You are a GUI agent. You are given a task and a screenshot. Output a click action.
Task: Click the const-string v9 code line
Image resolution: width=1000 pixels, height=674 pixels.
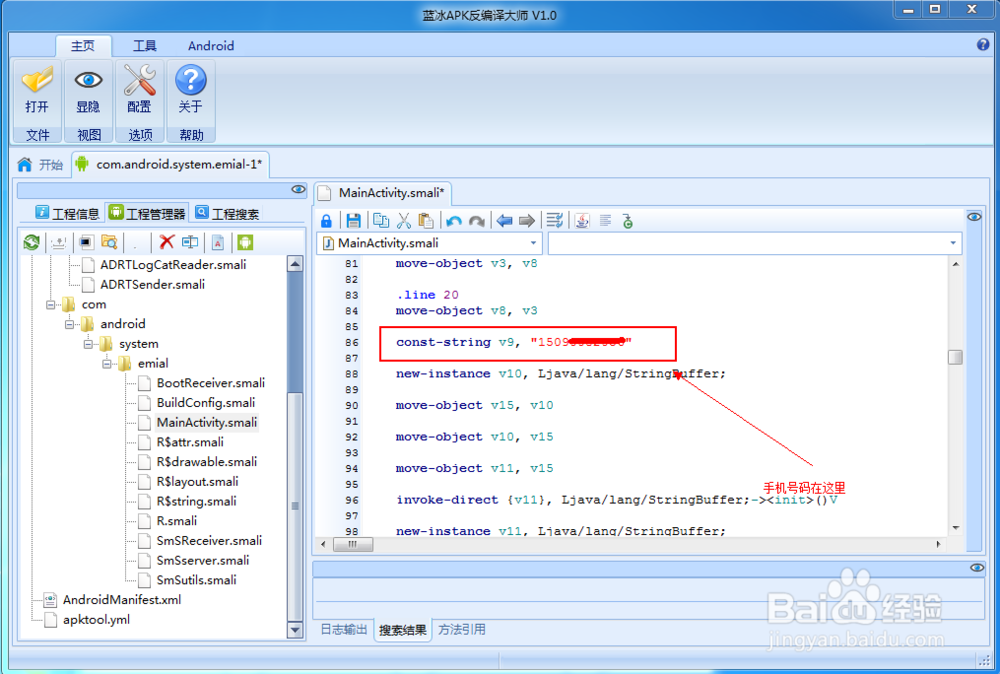pos(513,342)
